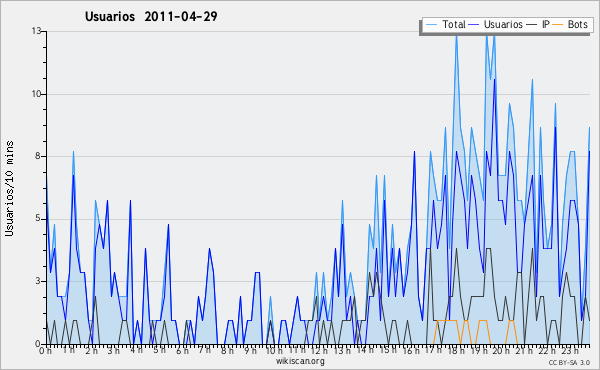Click the y-axis value '5'
Screen dimensions: 600x370
tap(39, 218)
